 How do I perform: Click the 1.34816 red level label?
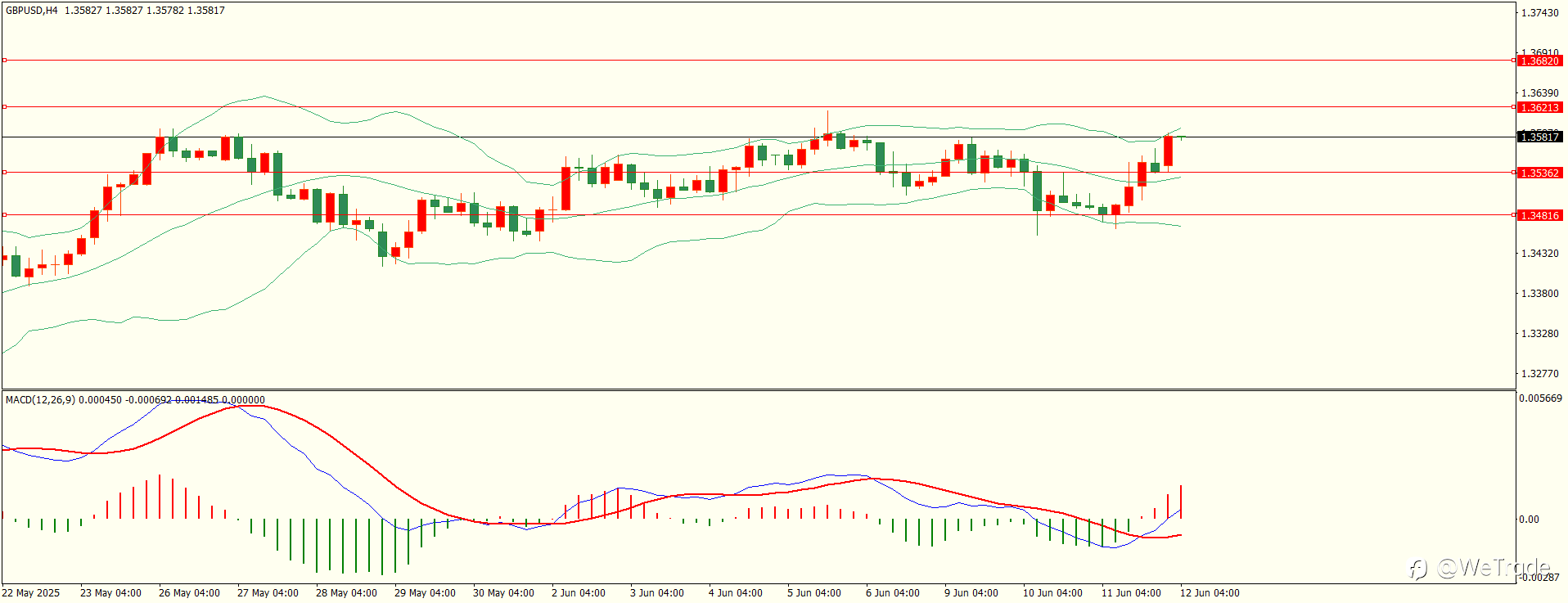1539,215
